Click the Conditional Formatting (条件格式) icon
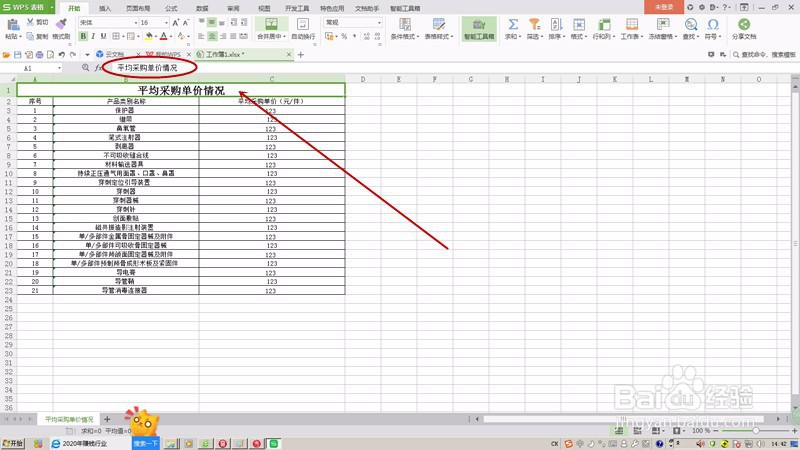 coord(405,24)
